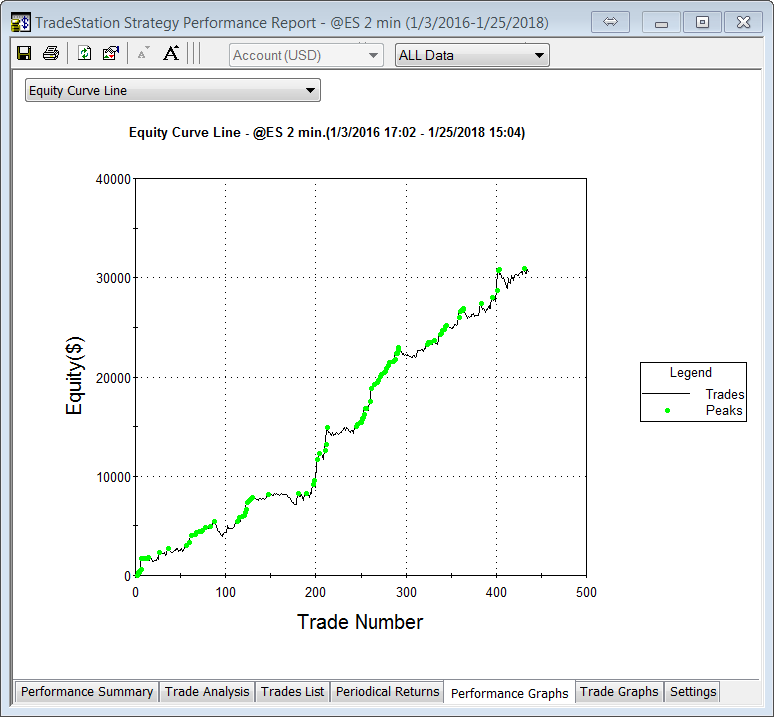Viewport: 774px width, 717px height.
Task: Click the Refresh report icon
Action: pos(85,54)
